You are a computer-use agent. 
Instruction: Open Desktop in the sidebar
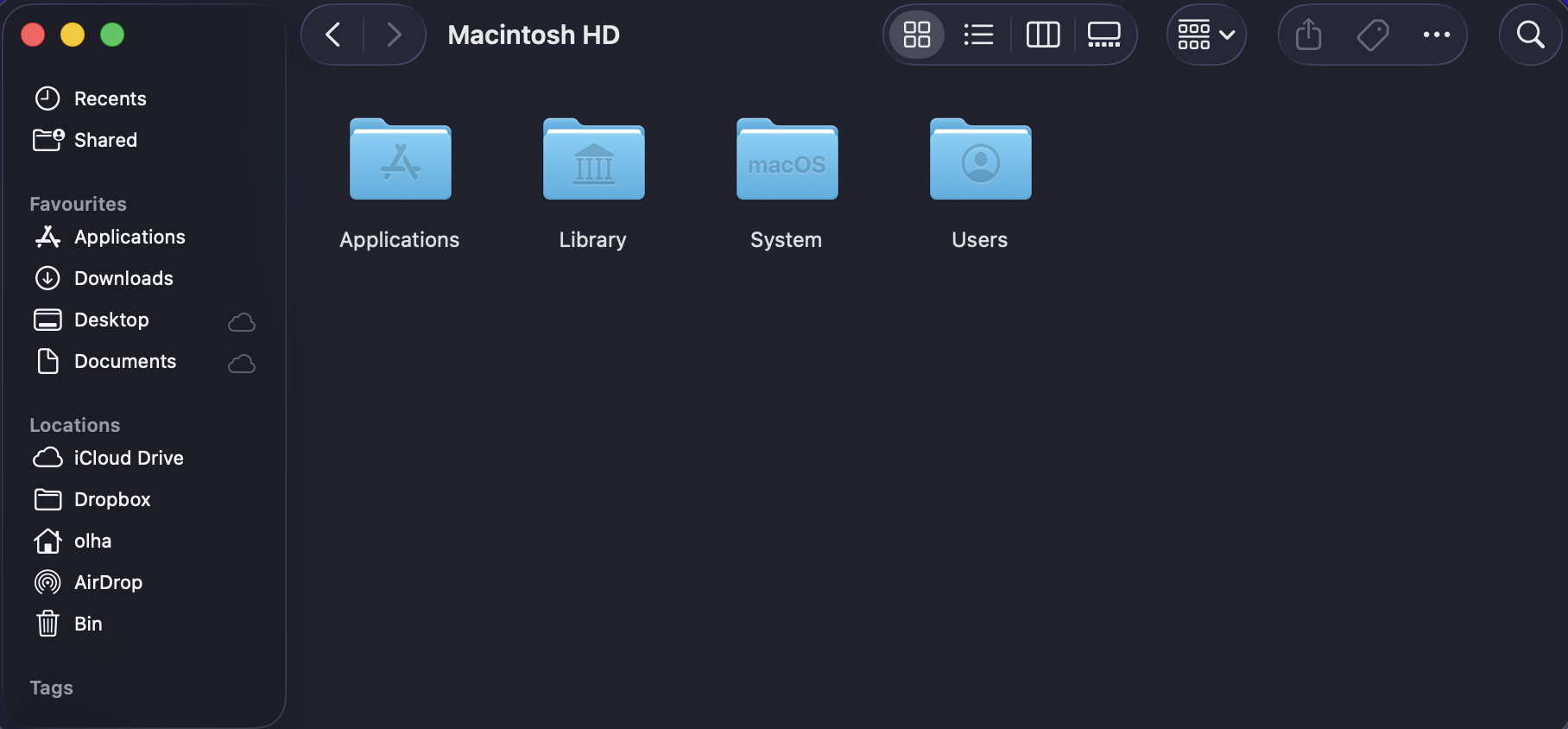point(143,320)
